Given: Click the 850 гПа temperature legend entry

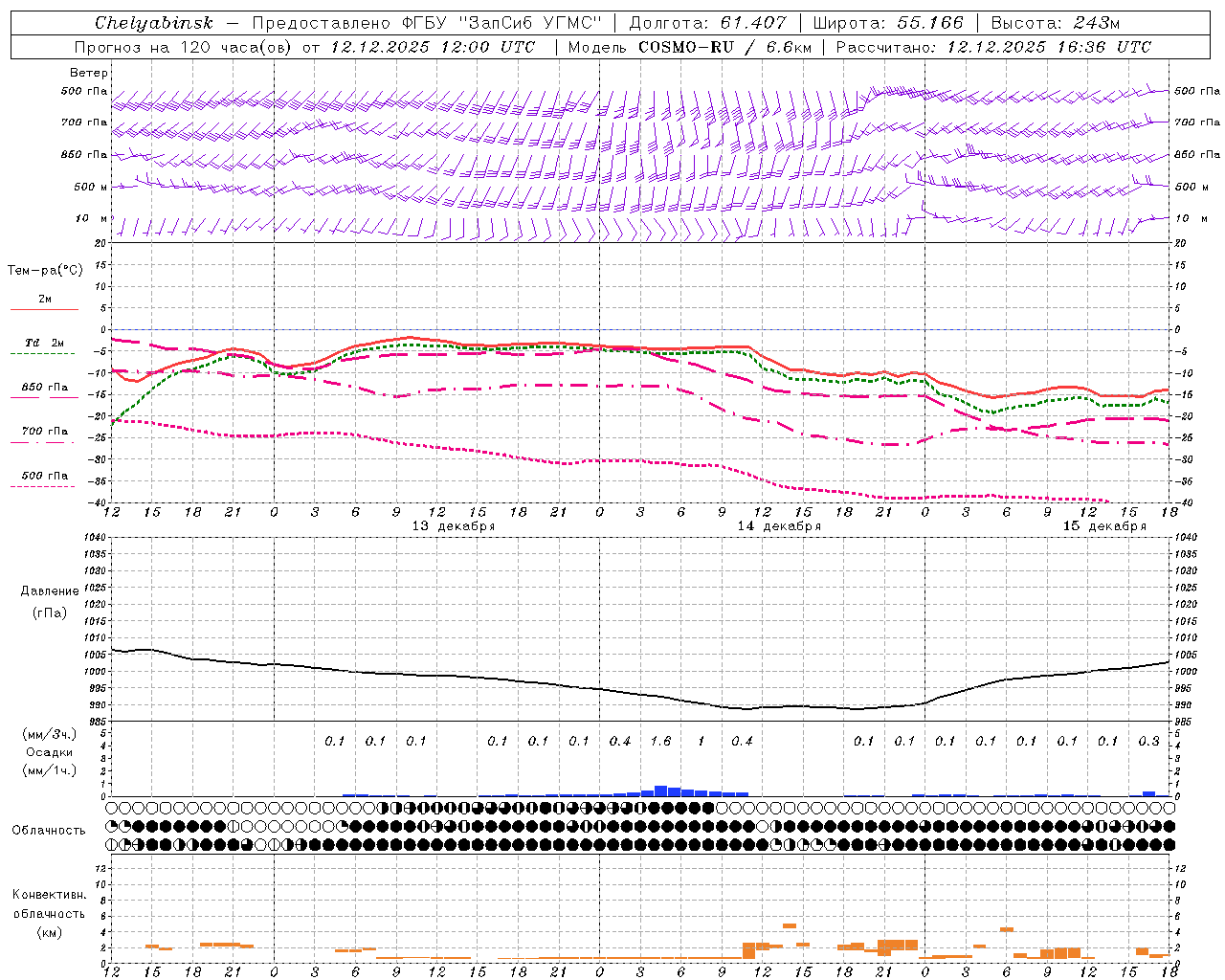Looking at the screenshot, I should pyautogui.click(x=45, y=388).
